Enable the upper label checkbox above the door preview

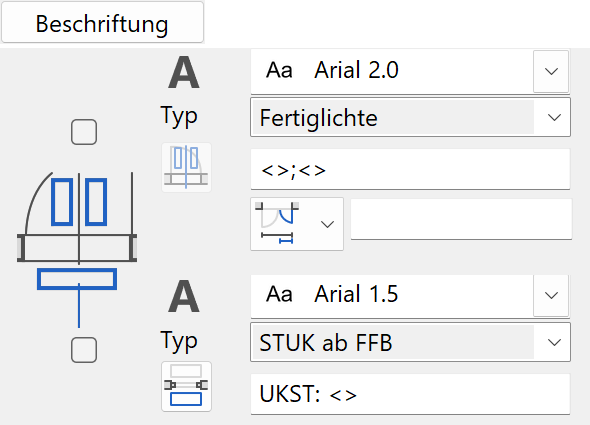pyautogui.click(x=84, y=132)
